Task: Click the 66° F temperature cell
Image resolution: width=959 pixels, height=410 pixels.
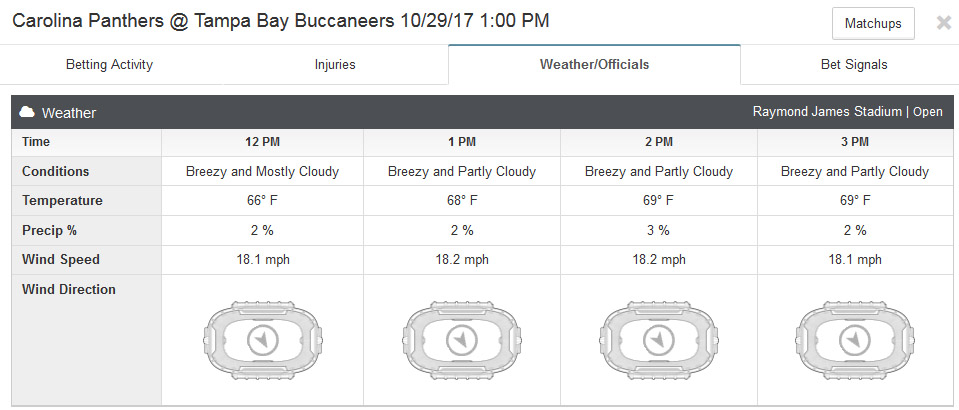Action: coord(263,201)
